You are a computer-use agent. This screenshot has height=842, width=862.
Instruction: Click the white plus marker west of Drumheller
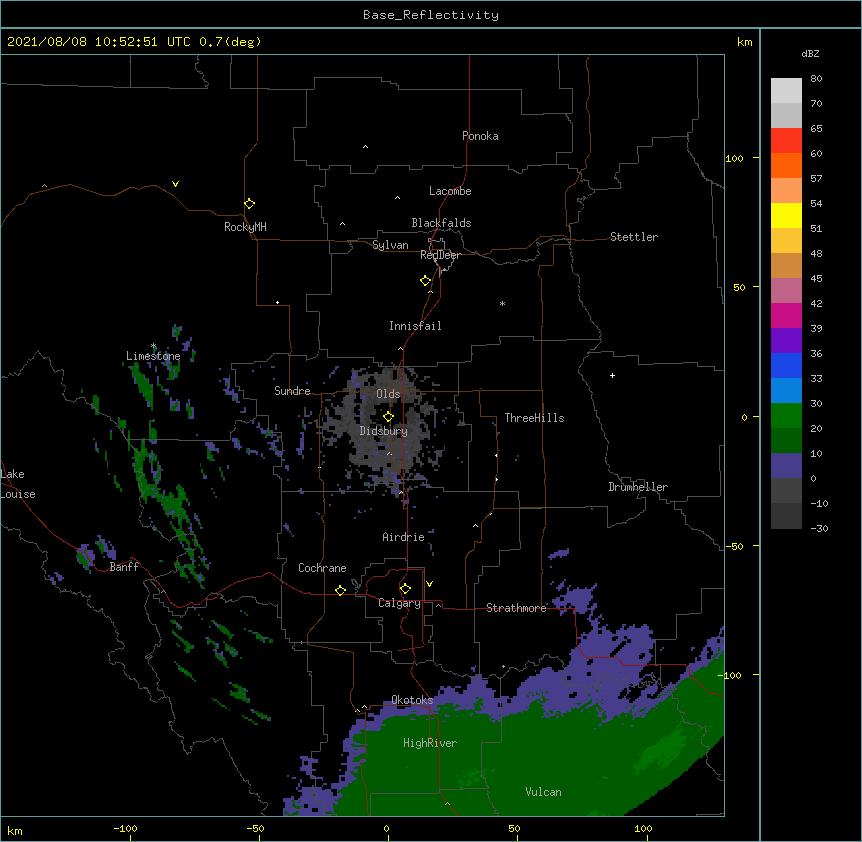click(612, 375)
